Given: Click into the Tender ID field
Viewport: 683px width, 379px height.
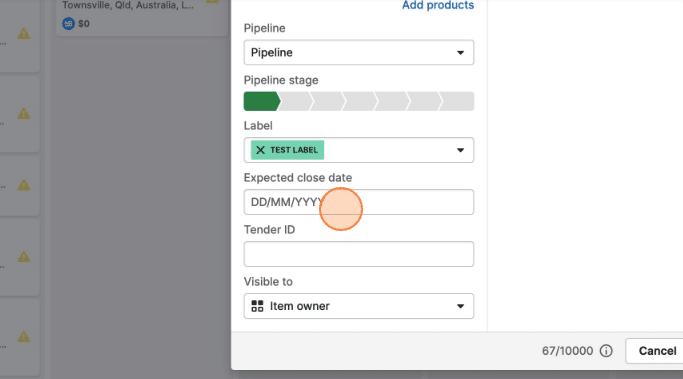Looking at the screenshot, I should (x=358, y=254).
